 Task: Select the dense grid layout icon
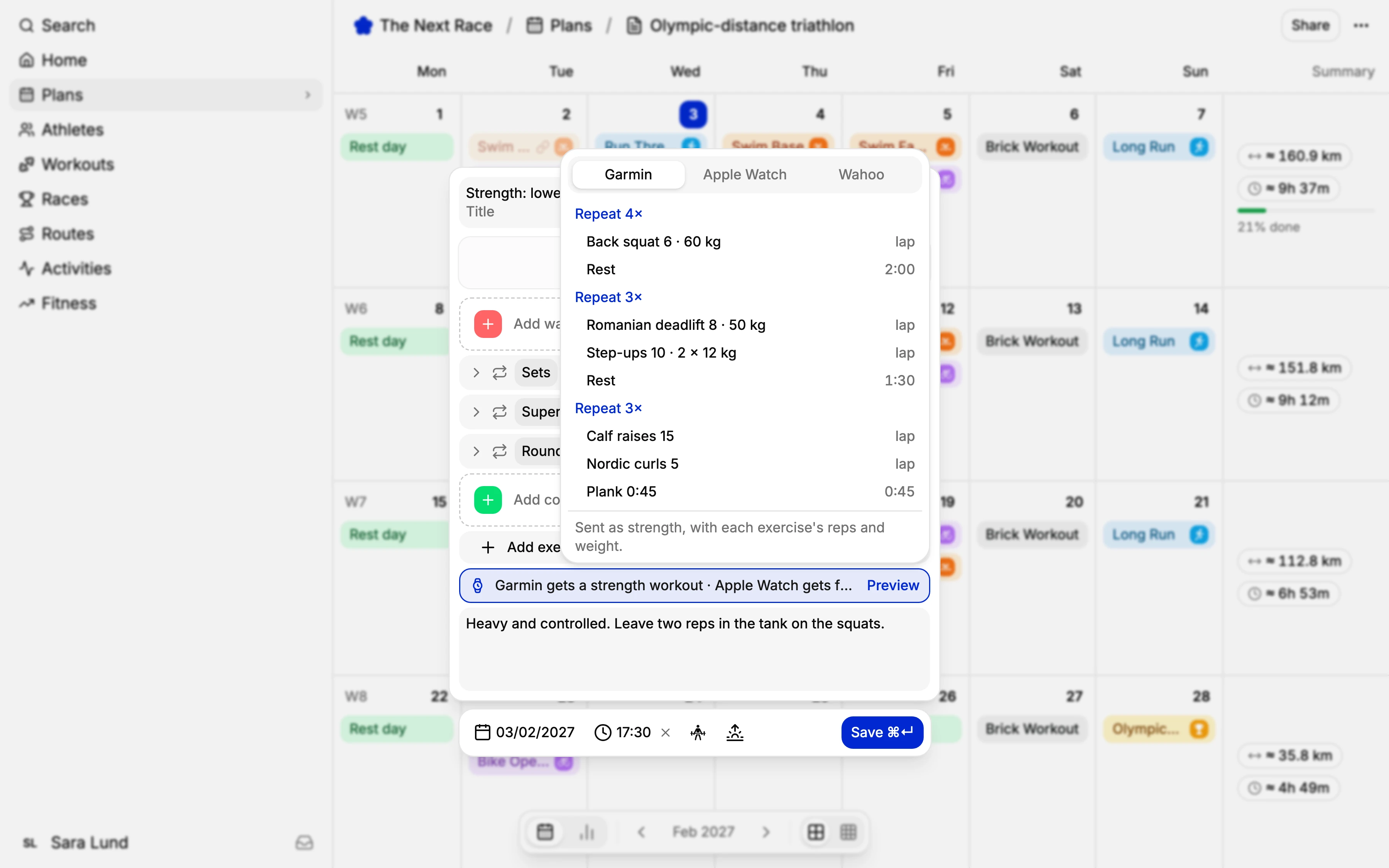[848, 832]
